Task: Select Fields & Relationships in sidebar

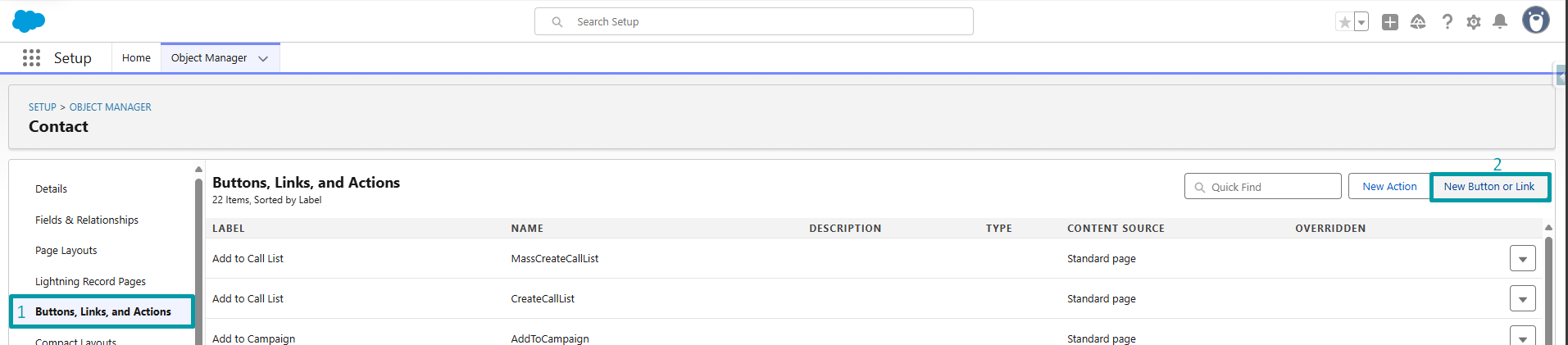Action: coord(87,220)
